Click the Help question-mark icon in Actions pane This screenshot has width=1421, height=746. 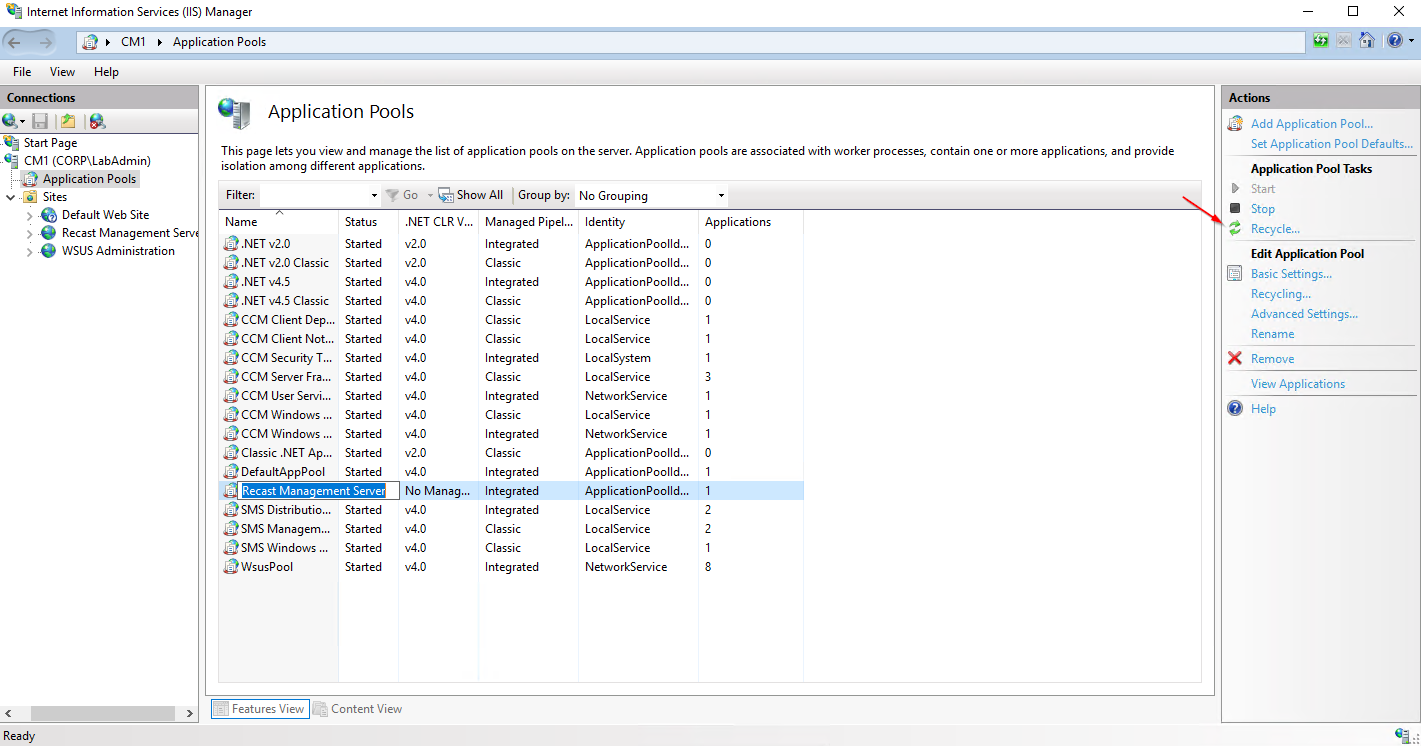click(1235, 408)
